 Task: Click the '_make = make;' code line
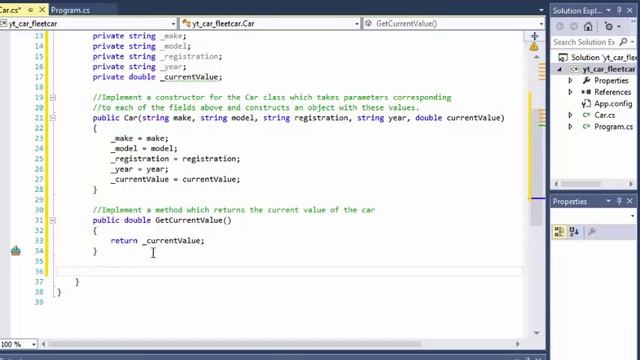(139, 138)
